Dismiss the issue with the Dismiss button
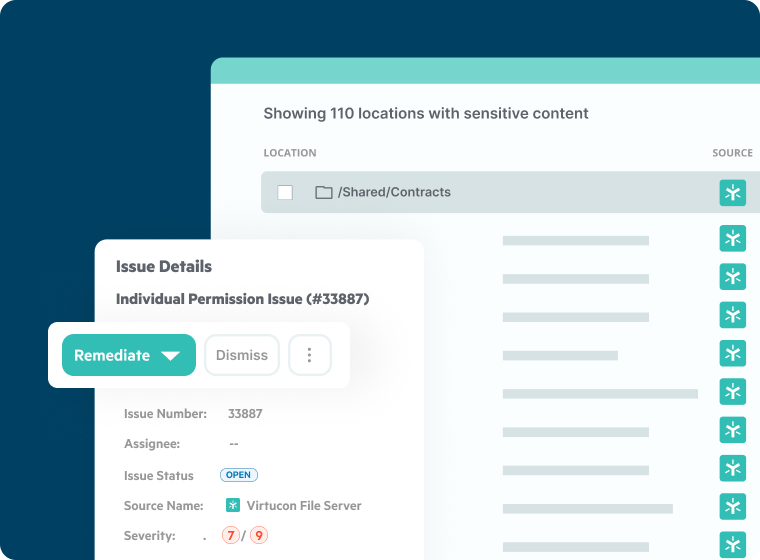This screenshot has height=560, width=760. (242, 355)
